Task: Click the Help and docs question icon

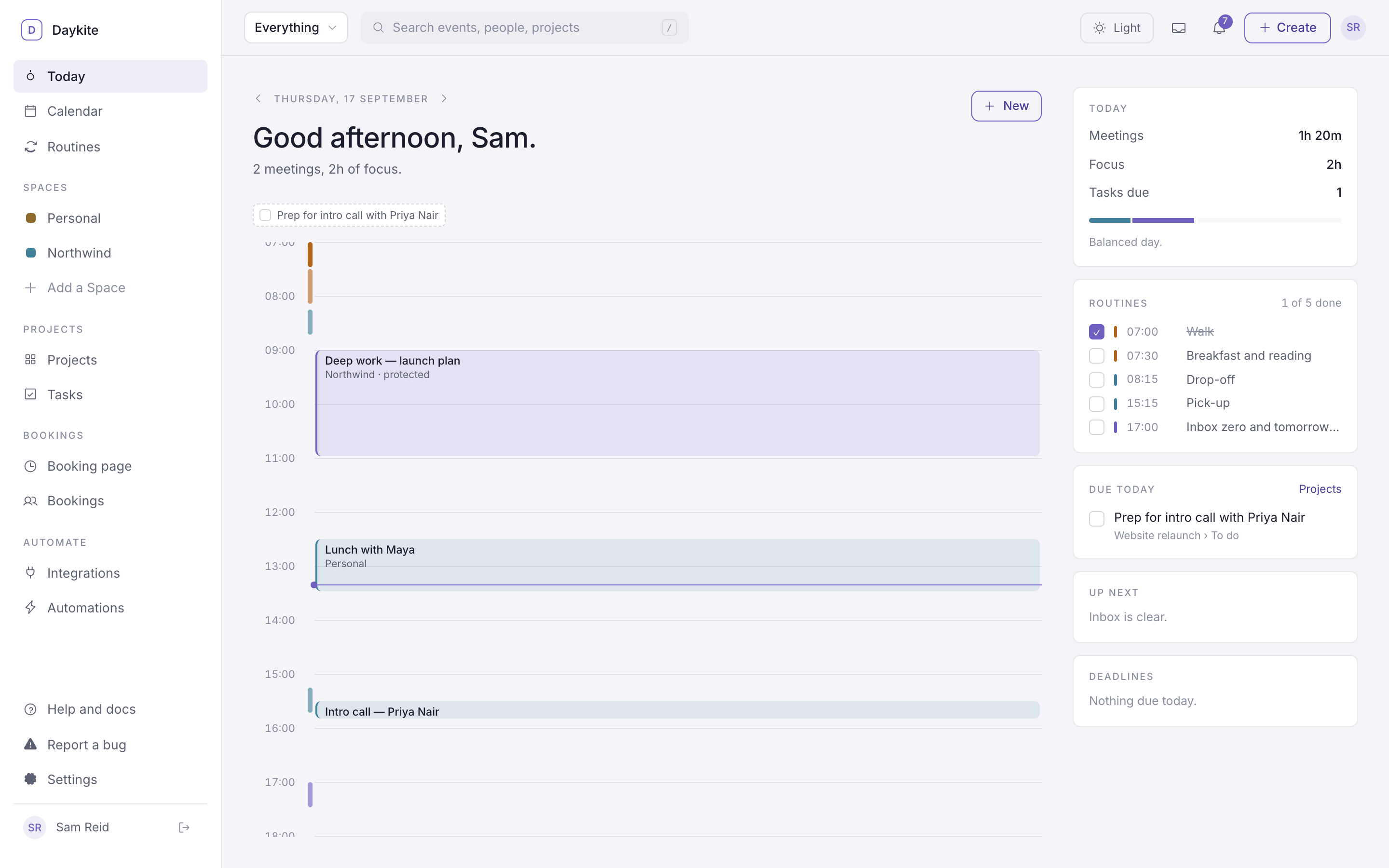Action: tap(30, 709)
